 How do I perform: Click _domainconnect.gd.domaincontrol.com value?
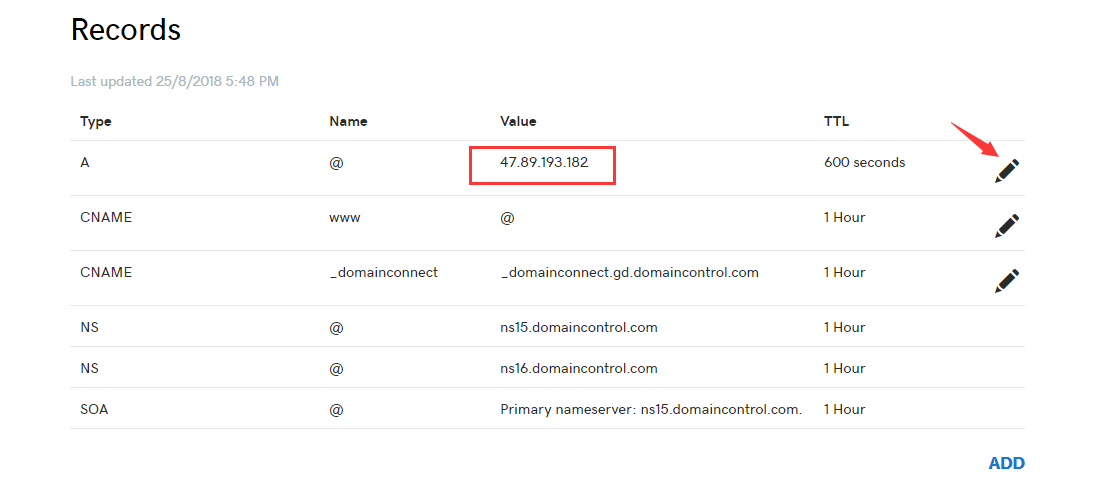point(629,272)
